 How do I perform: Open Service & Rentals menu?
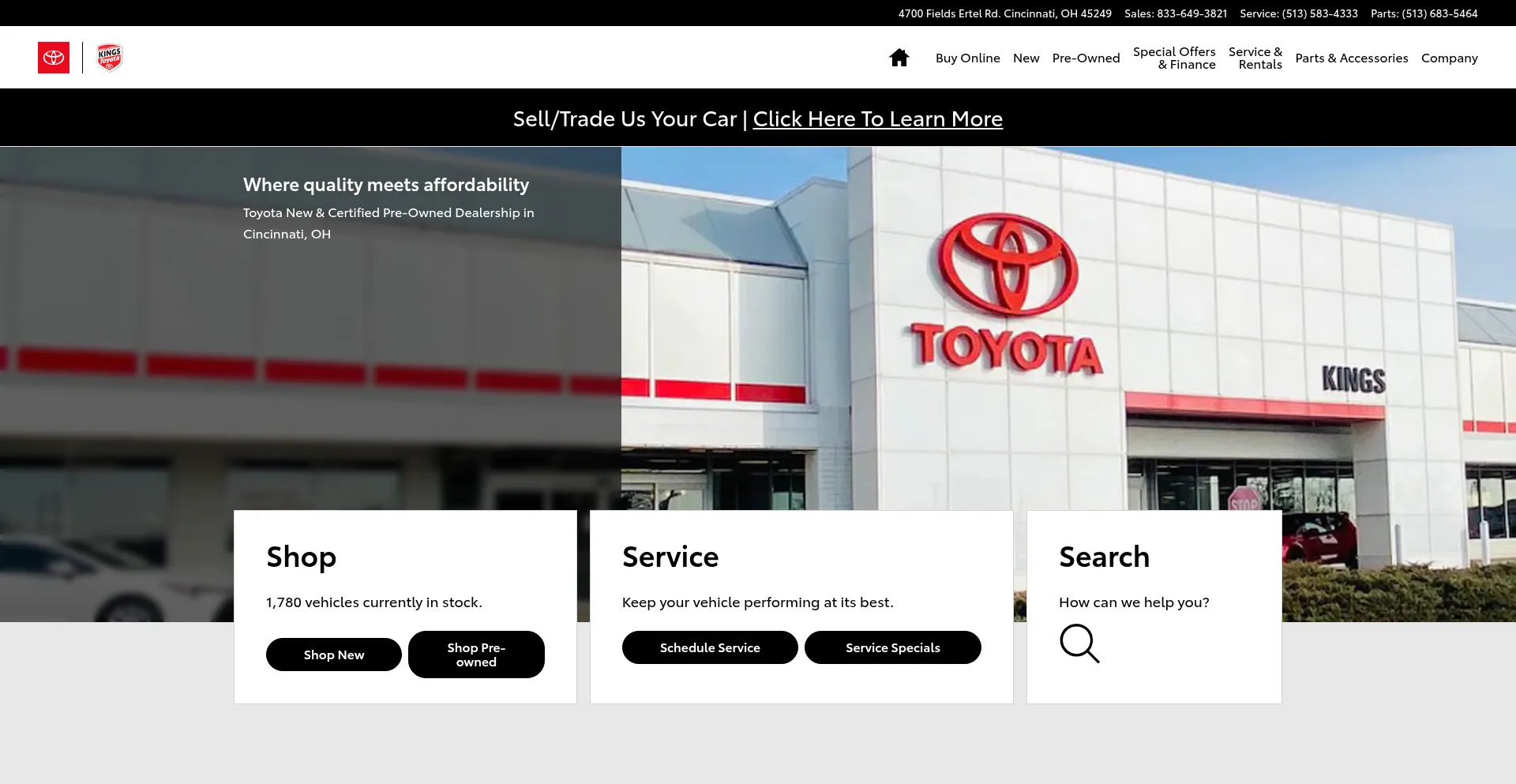tap(1255, 58)
